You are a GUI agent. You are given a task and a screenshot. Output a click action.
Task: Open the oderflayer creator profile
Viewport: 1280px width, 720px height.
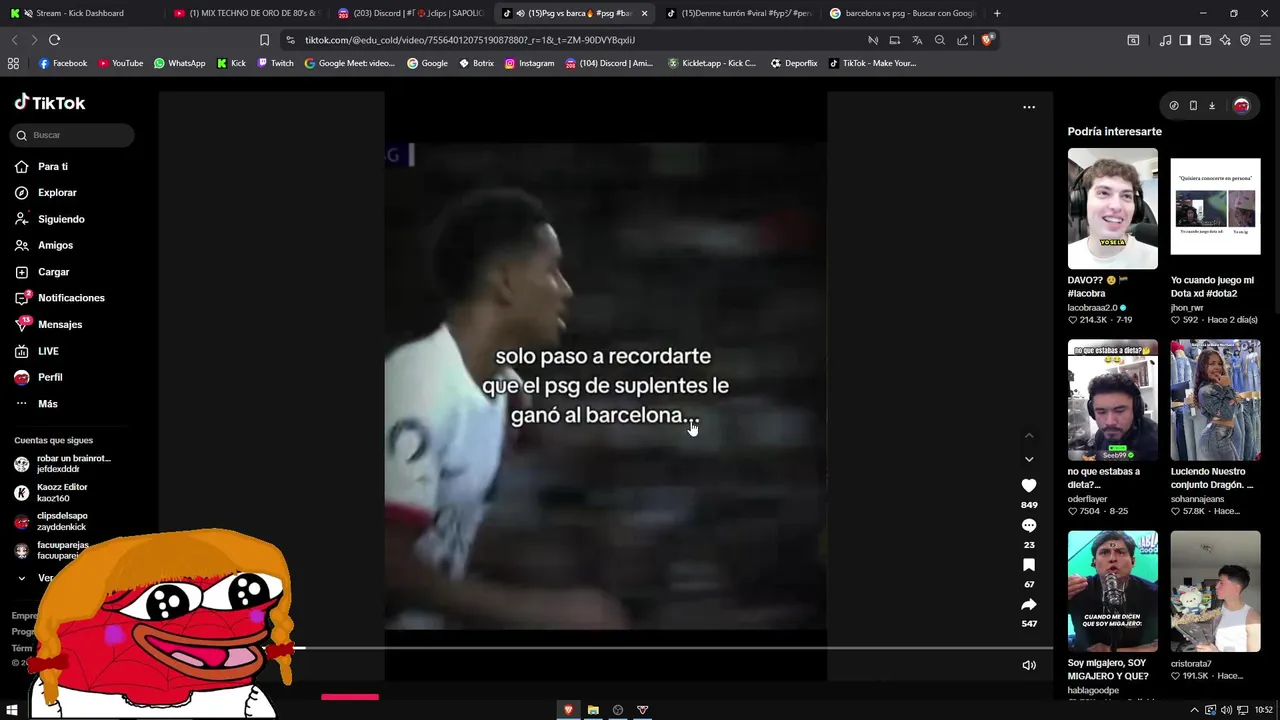pyautogui.click(x=1087, y=499)
